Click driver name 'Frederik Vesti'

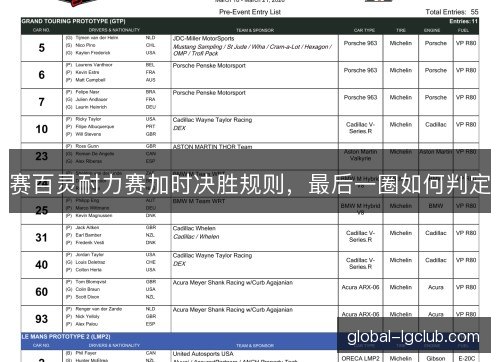[90, 243]
